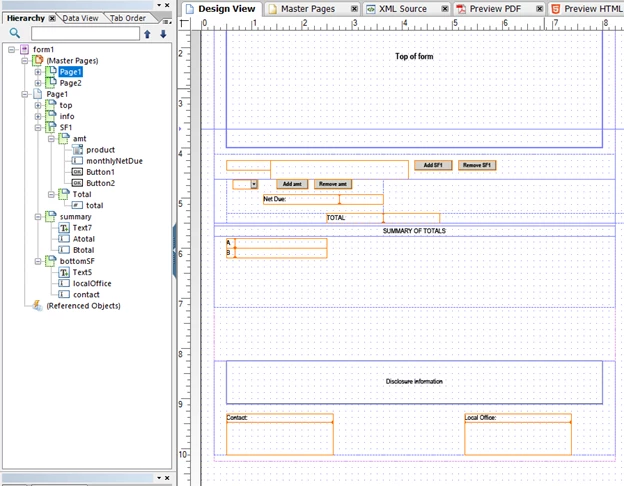
Task: Collapse the form1 root node
Action: pyautogui.click(x=12, y=49)
